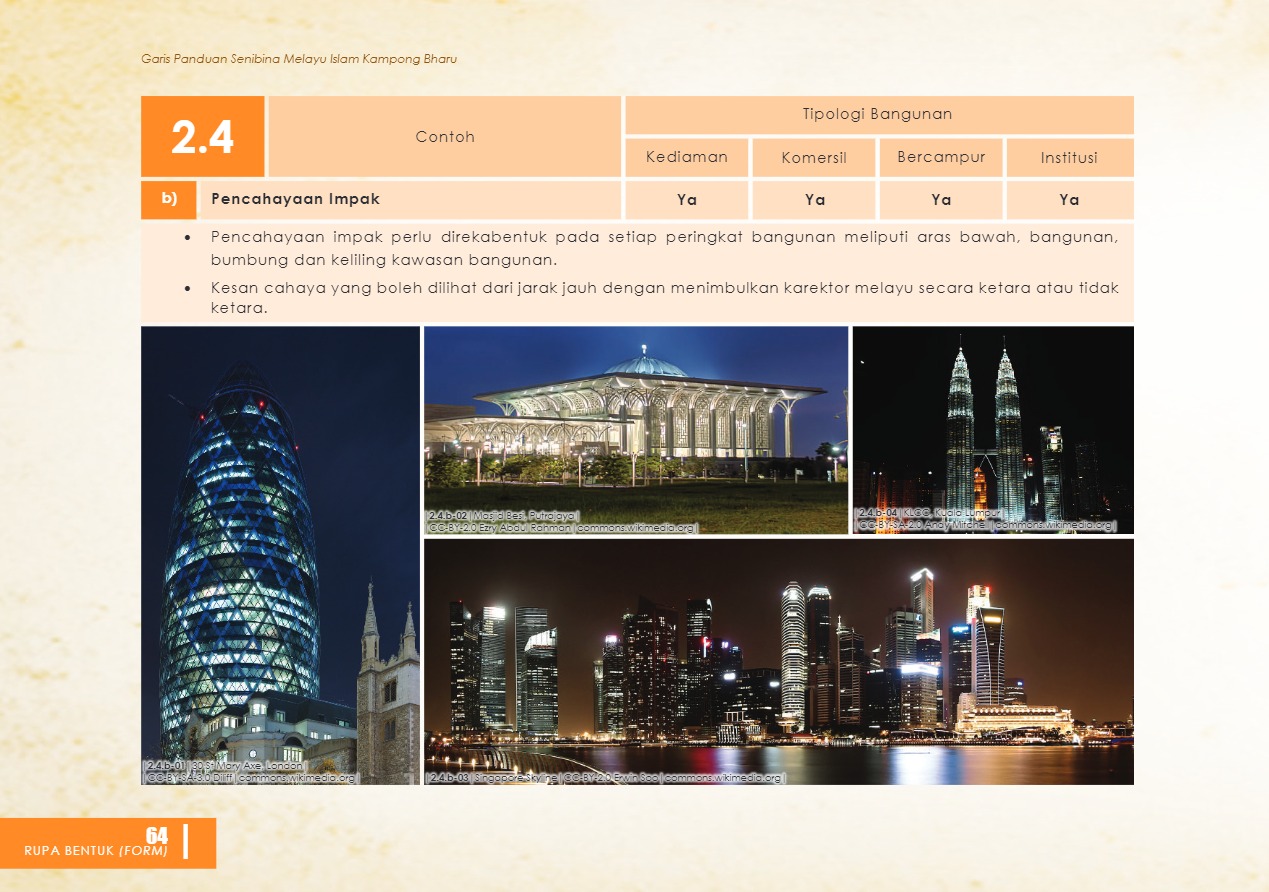
Task: Click the Garis Panduan Senibina document header
Action: click(299, 59)
